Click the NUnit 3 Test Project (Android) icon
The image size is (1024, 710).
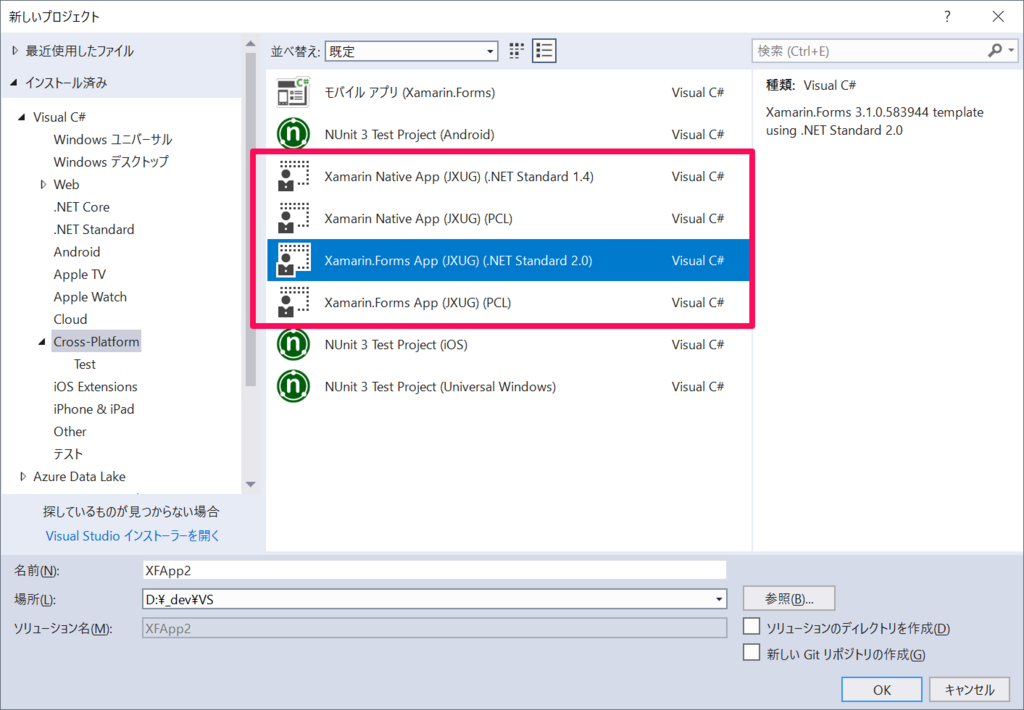coord(293,134)
